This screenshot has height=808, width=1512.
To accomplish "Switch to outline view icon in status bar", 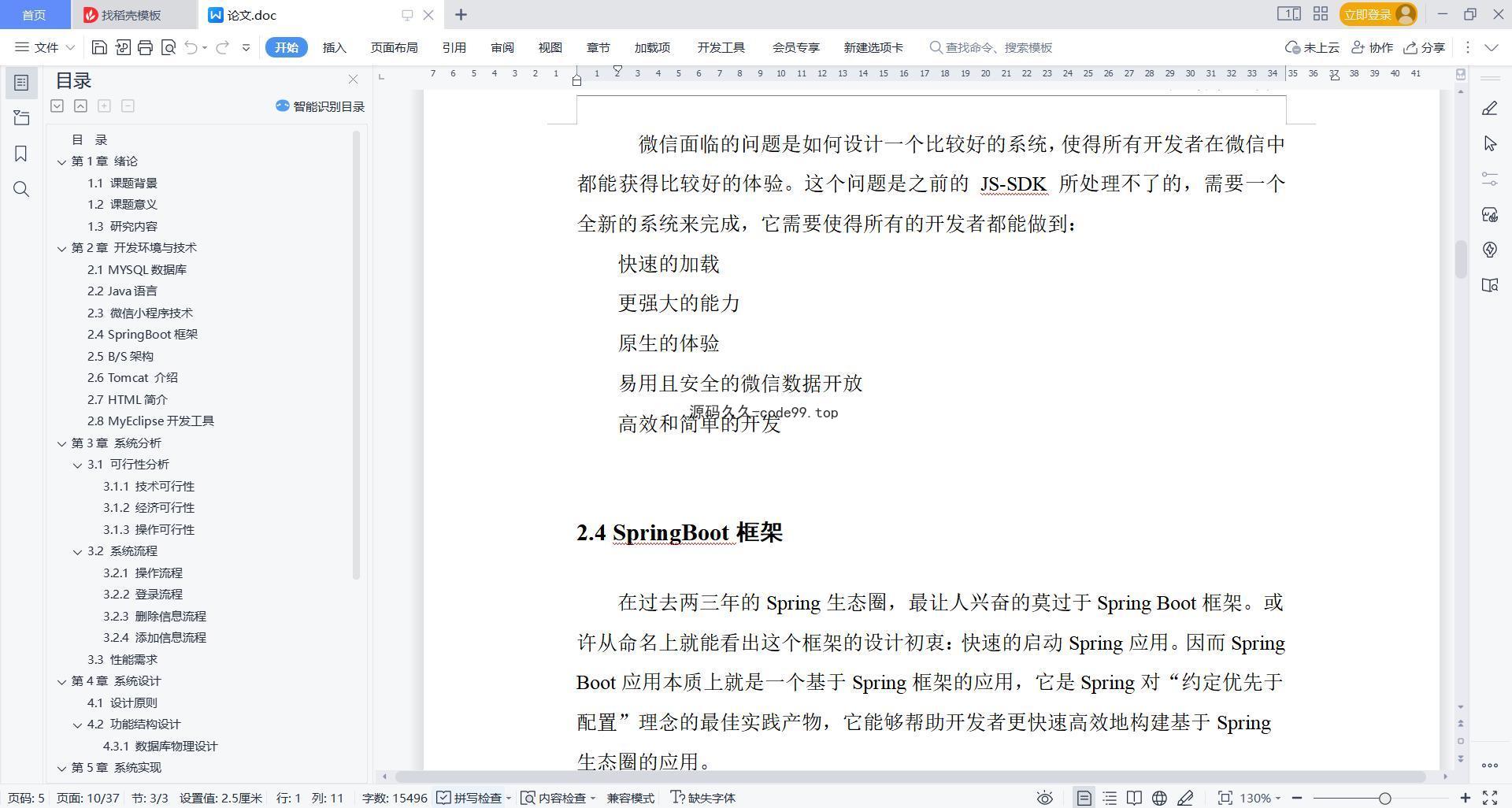I will (x=1110, y=798).
